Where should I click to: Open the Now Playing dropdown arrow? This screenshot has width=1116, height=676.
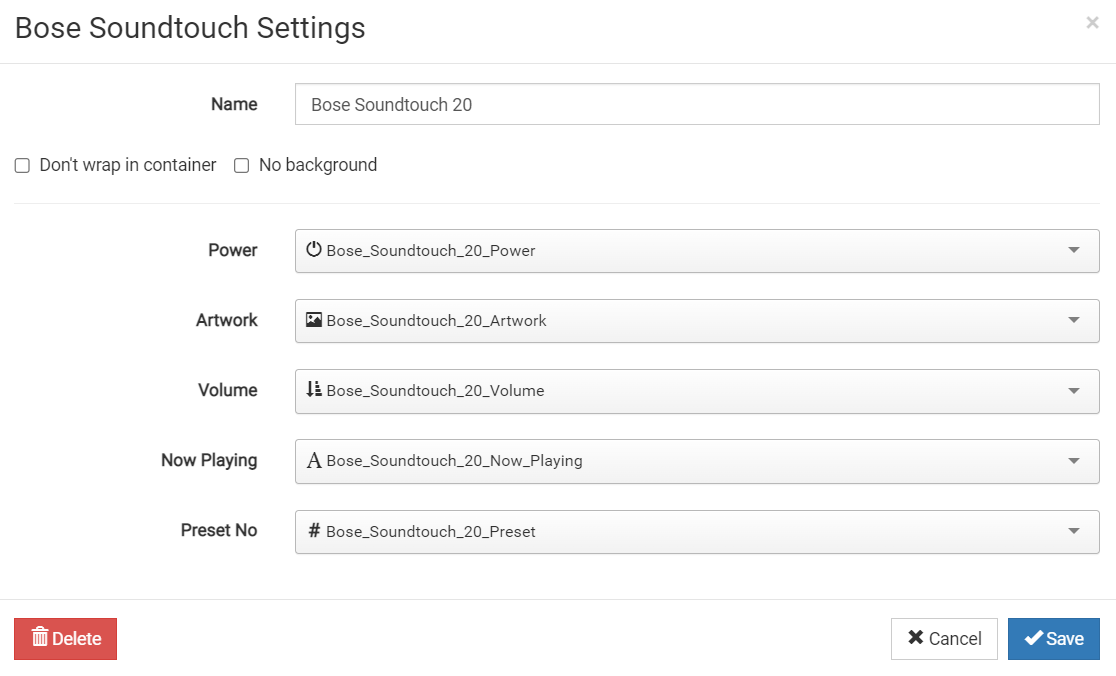pyautogui.click(x=1074, y=461)
